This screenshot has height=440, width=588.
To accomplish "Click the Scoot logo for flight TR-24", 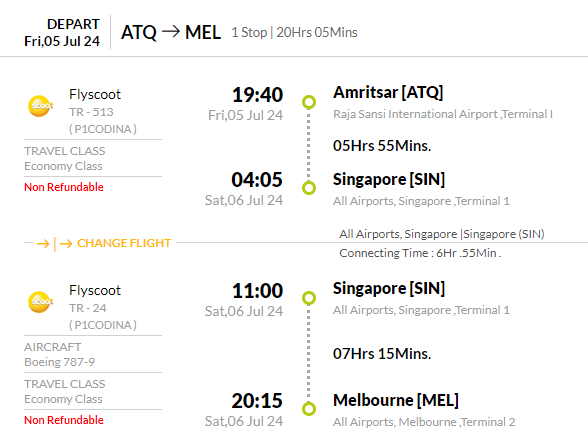I will tap(40, 302).
